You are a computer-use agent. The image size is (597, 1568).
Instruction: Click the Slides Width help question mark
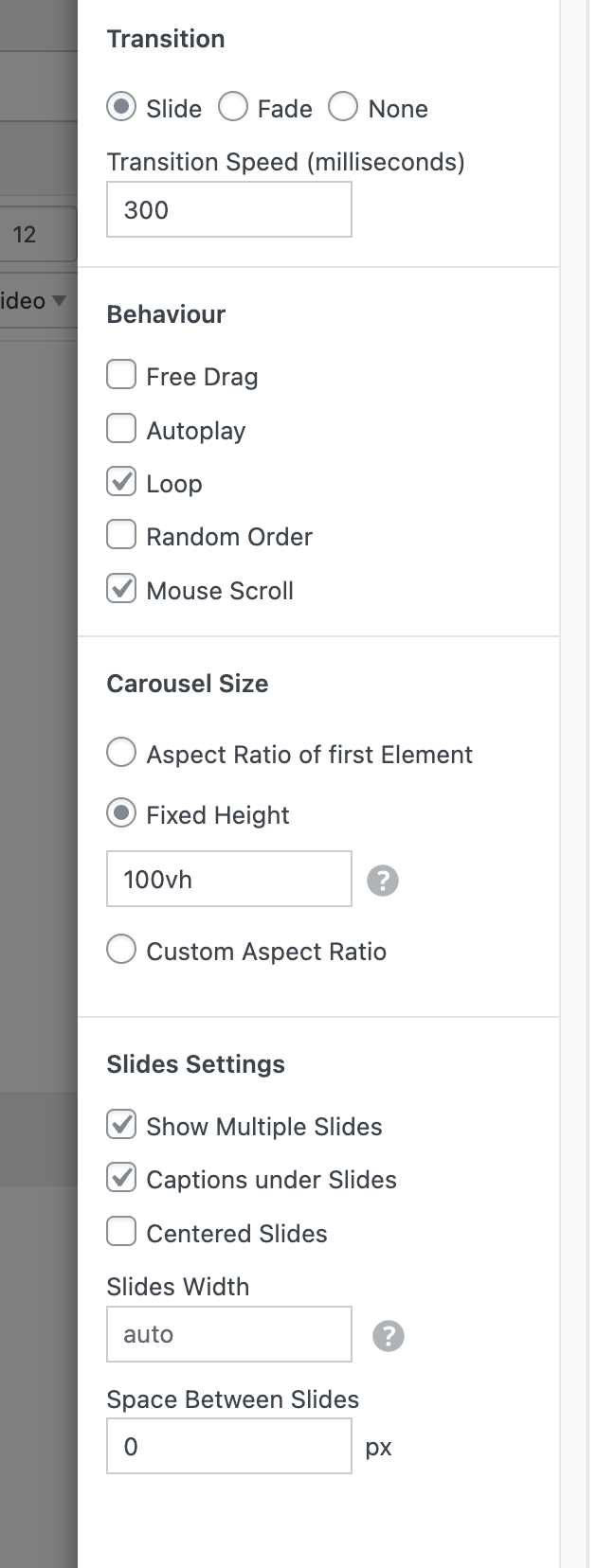click(x=388, y=1335)
